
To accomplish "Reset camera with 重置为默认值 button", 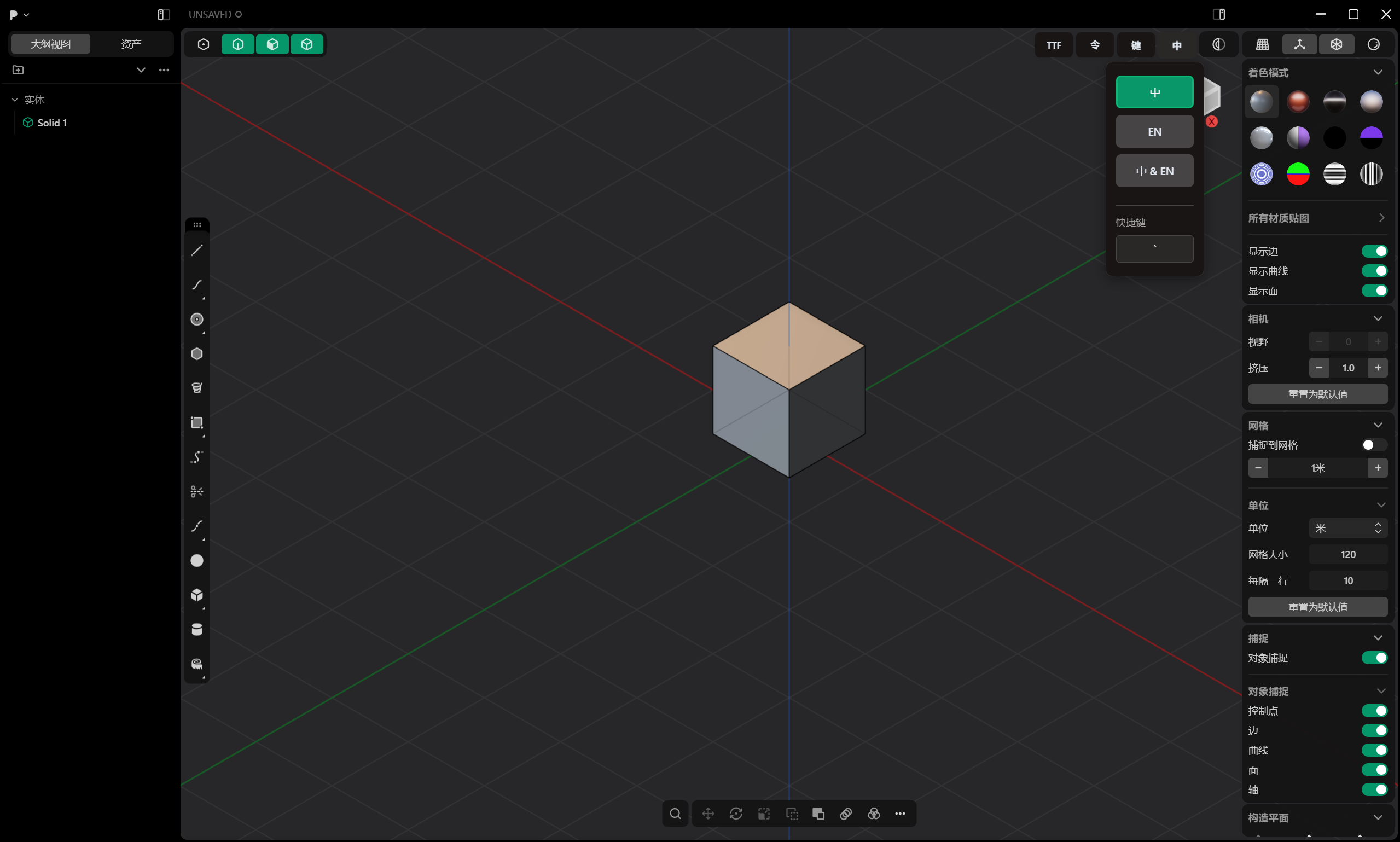I will pos(1318,394).
